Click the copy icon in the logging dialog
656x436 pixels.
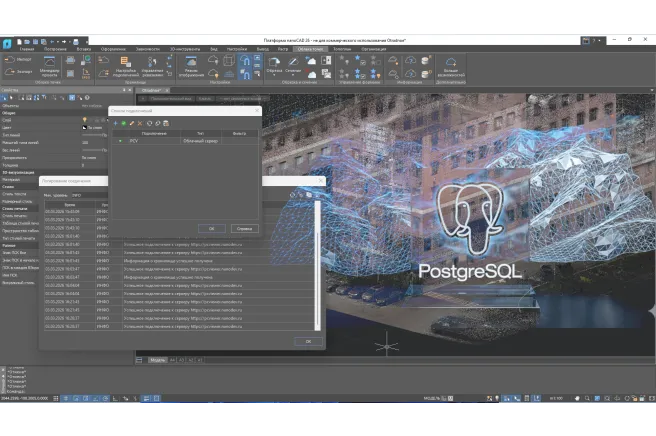click(x=309, y=195)
